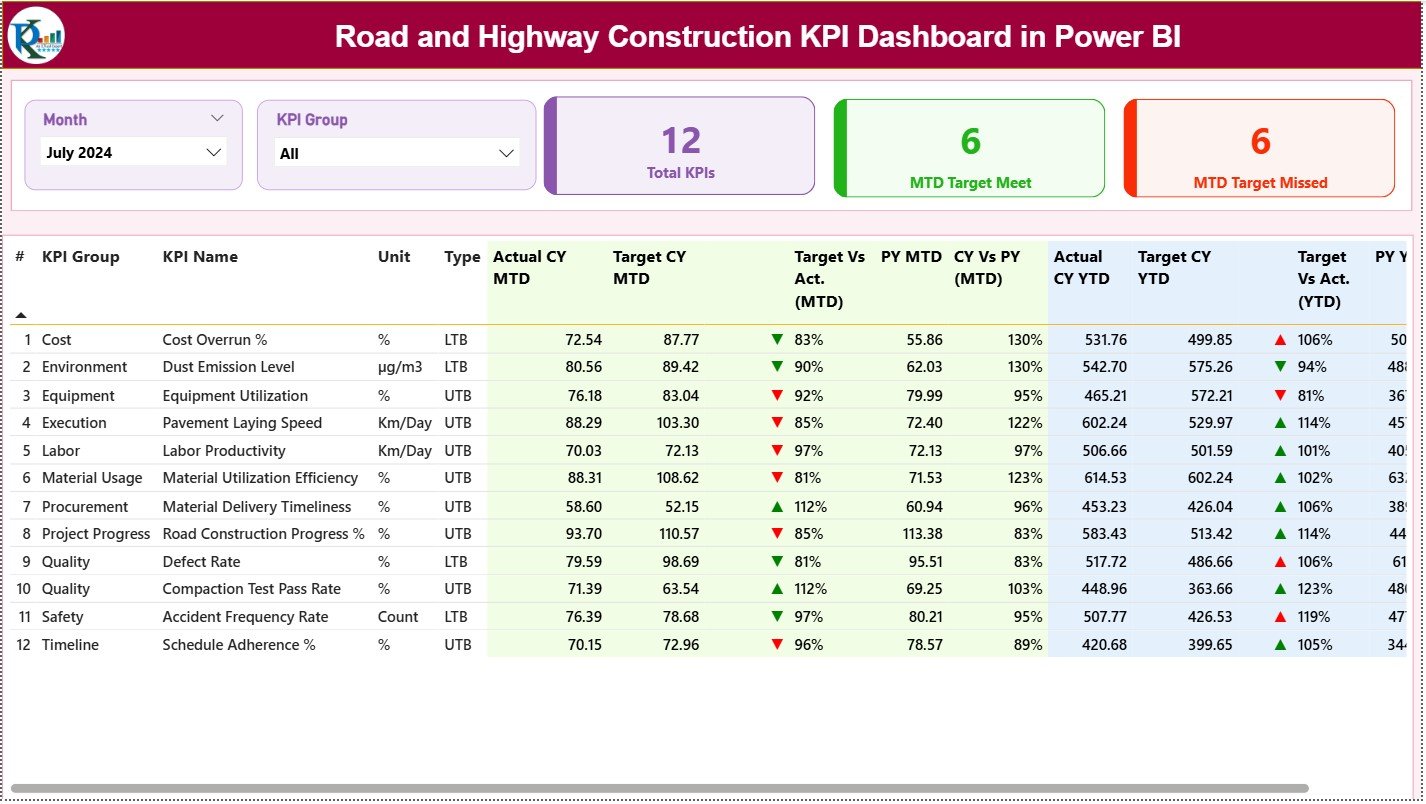
Task: Click the 6 MTD Target Missed card
Action: [x=1258, y=147]
